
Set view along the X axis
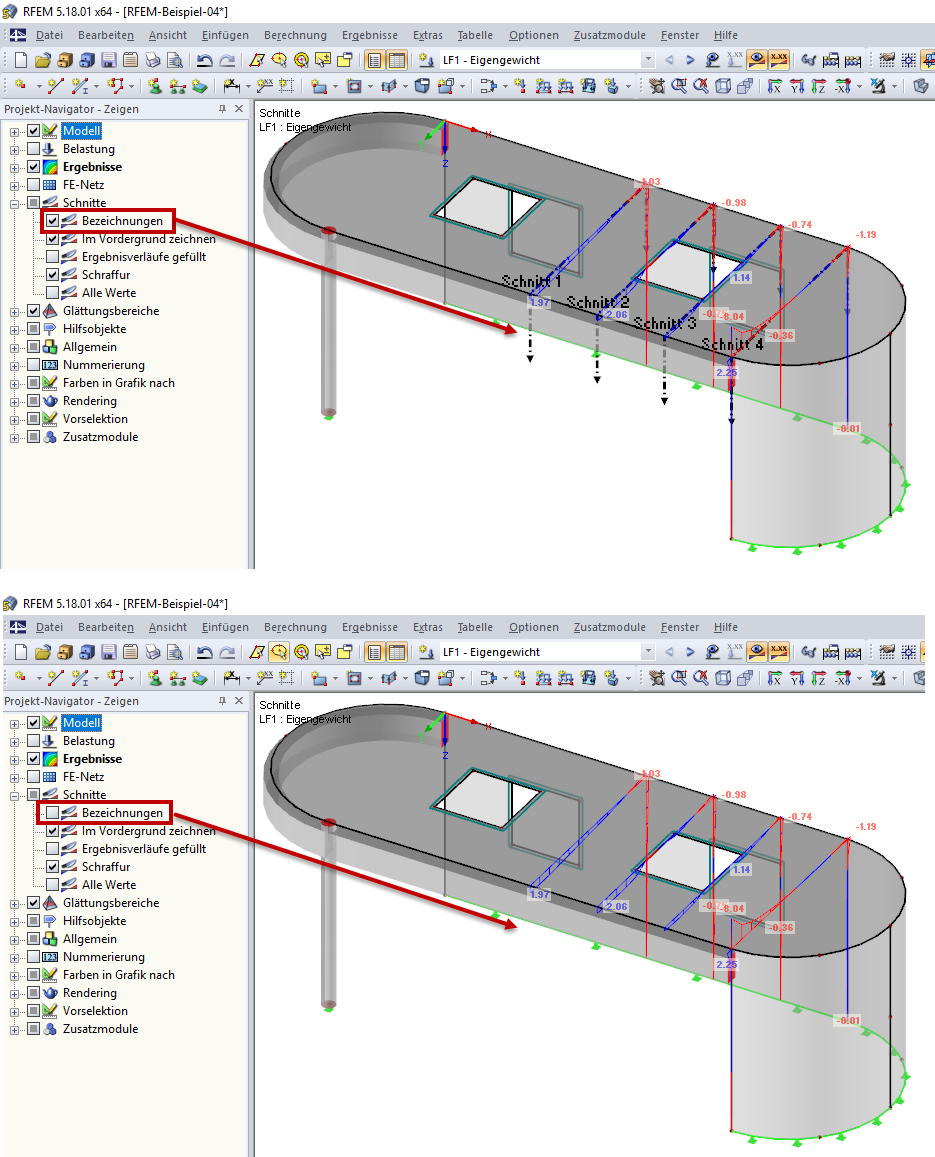[x=774, y=86]
